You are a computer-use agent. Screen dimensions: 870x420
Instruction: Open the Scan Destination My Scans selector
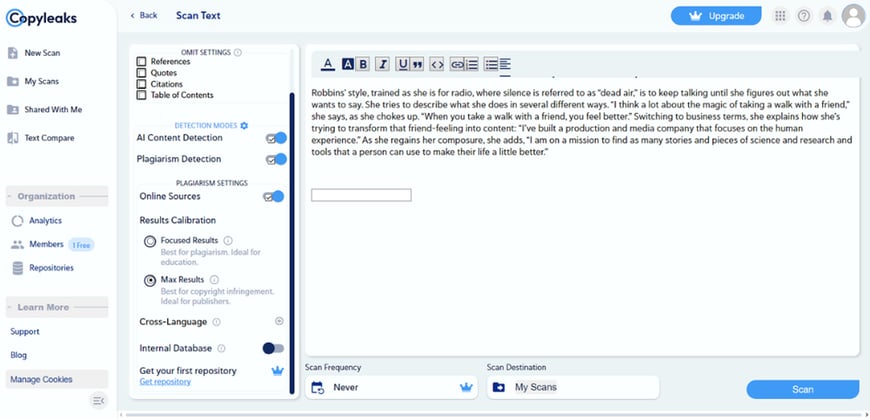click(x=572, y=387)
